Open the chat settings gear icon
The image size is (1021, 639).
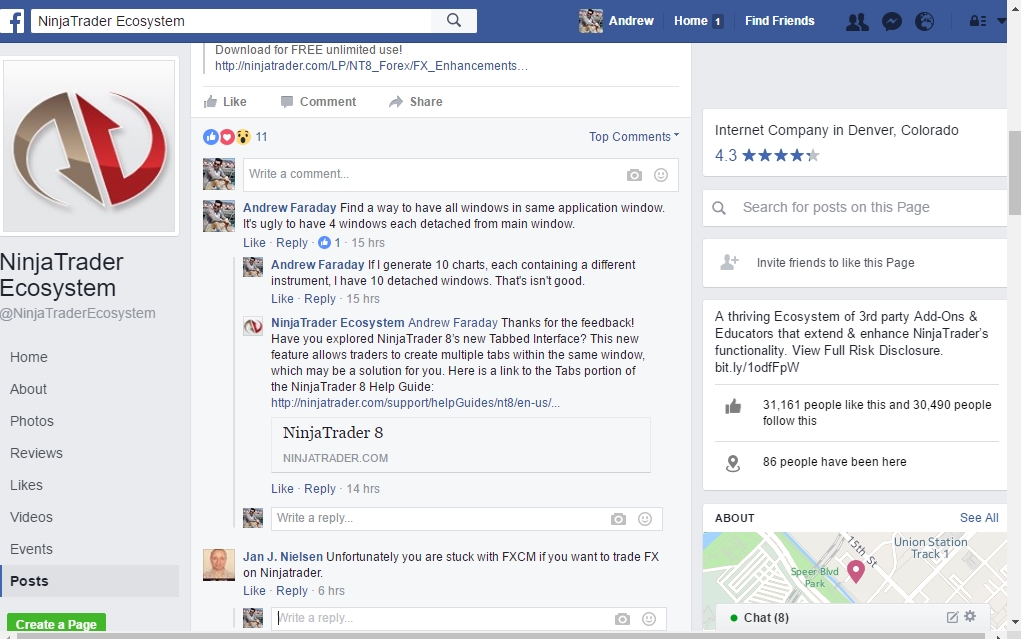(970, 616)
